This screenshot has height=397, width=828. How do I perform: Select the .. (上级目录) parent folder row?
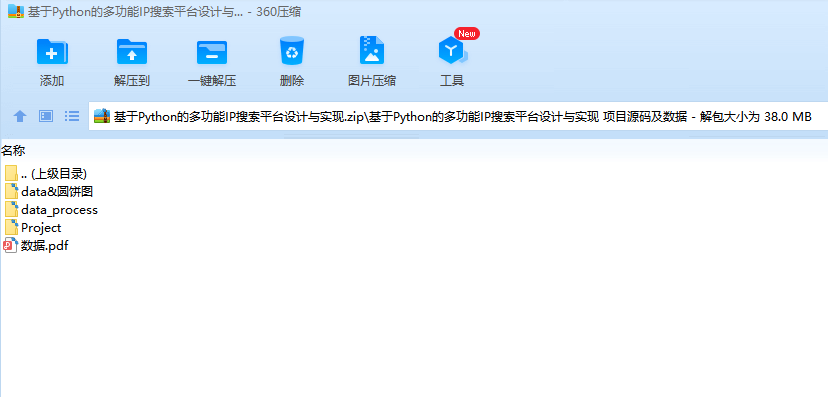click(x=45, y=174)
